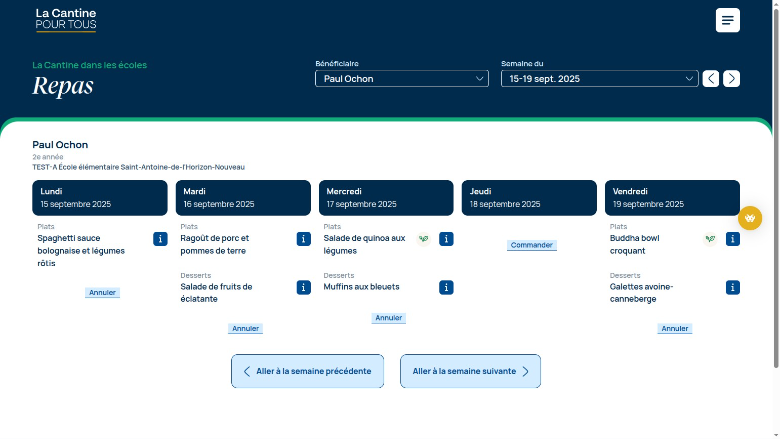Image resolution: width=780 pixels, height=439 pixels.
Task: Show info for Muffins aux bleuets
Action: pyautogui.click(x=446, y=287)
